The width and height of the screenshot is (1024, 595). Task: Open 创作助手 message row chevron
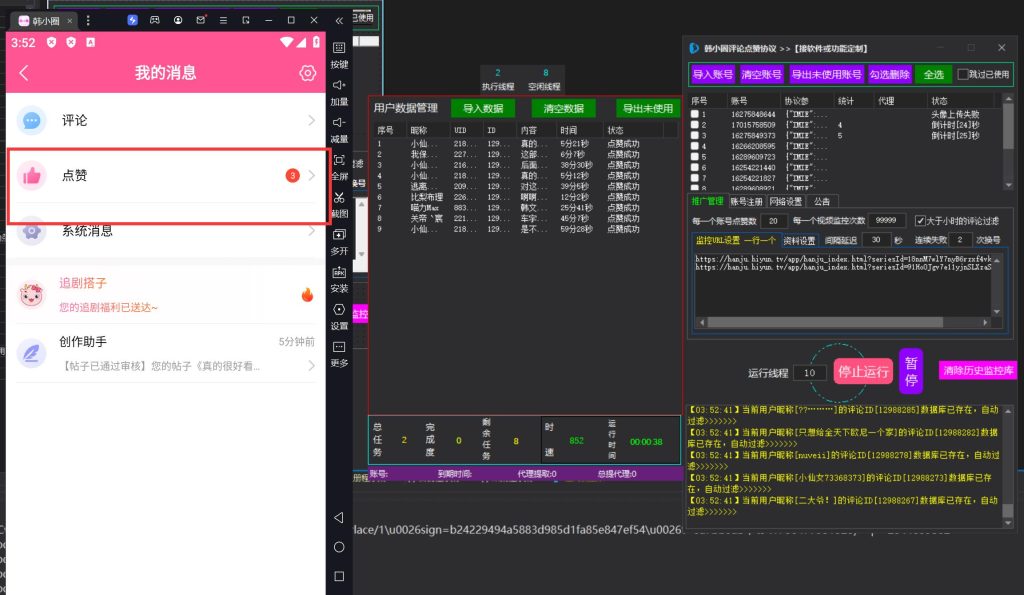(x=312, y=366)
